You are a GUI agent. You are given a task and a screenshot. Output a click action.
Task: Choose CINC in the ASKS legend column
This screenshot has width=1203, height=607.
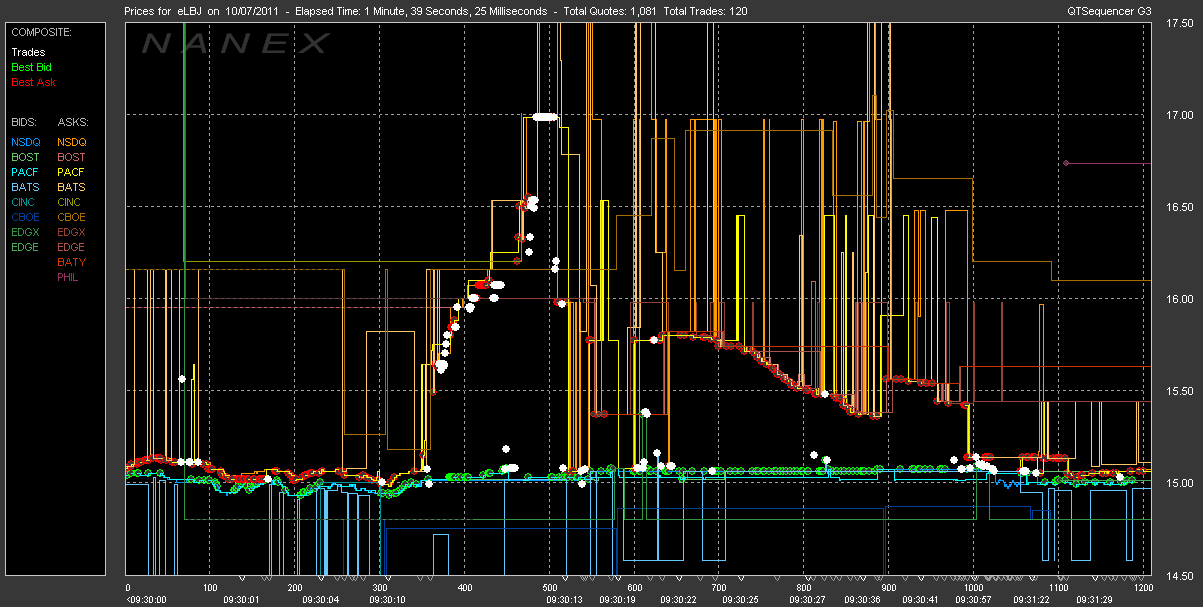tap(71, 202)
